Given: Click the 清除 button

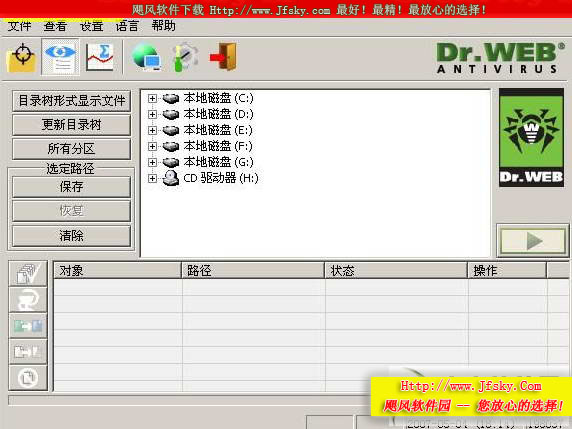Looking at the screenshot, I should coord(72,236).
